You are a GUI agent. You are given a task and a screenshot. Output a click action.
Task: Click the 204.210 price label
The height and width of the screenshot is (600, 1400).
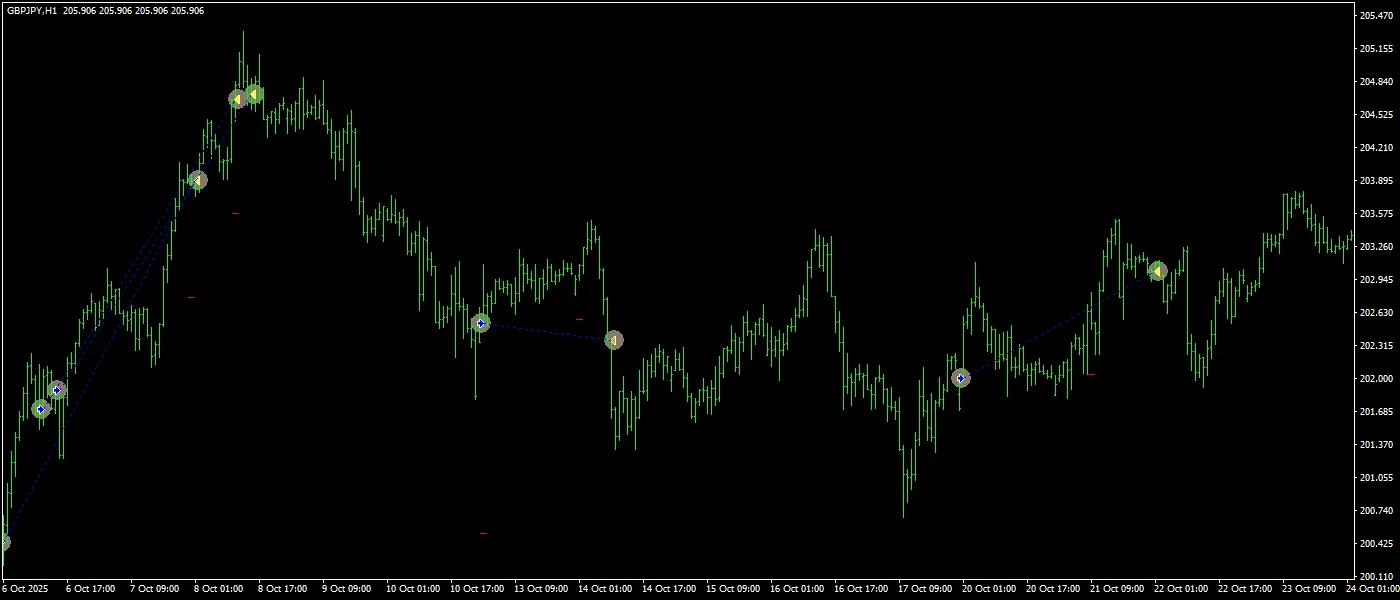click(x=1377, y=148)
